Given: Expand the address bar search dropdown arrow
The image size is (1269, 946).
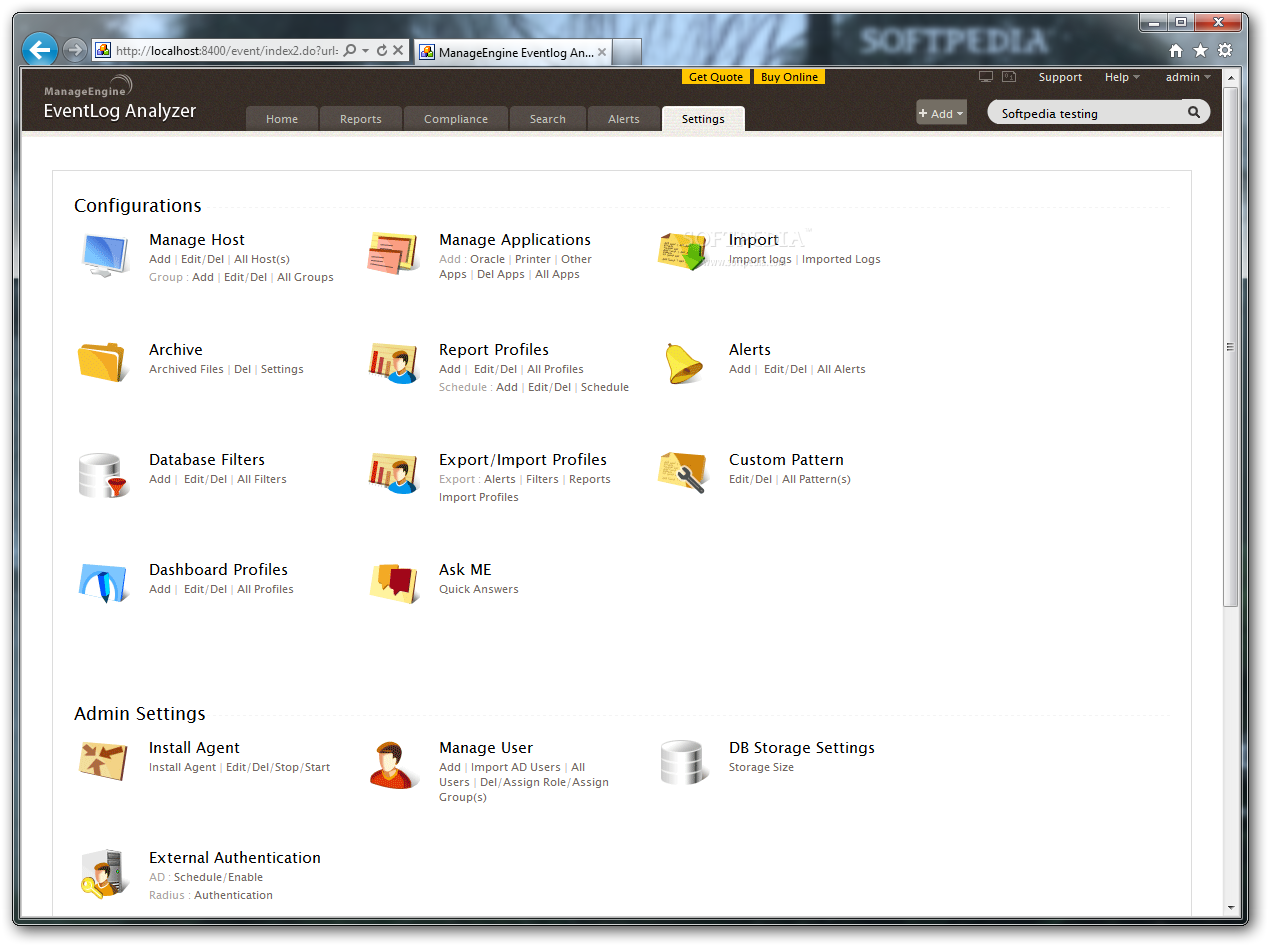Looking at the screenshot, I should [x=366, y=50].
